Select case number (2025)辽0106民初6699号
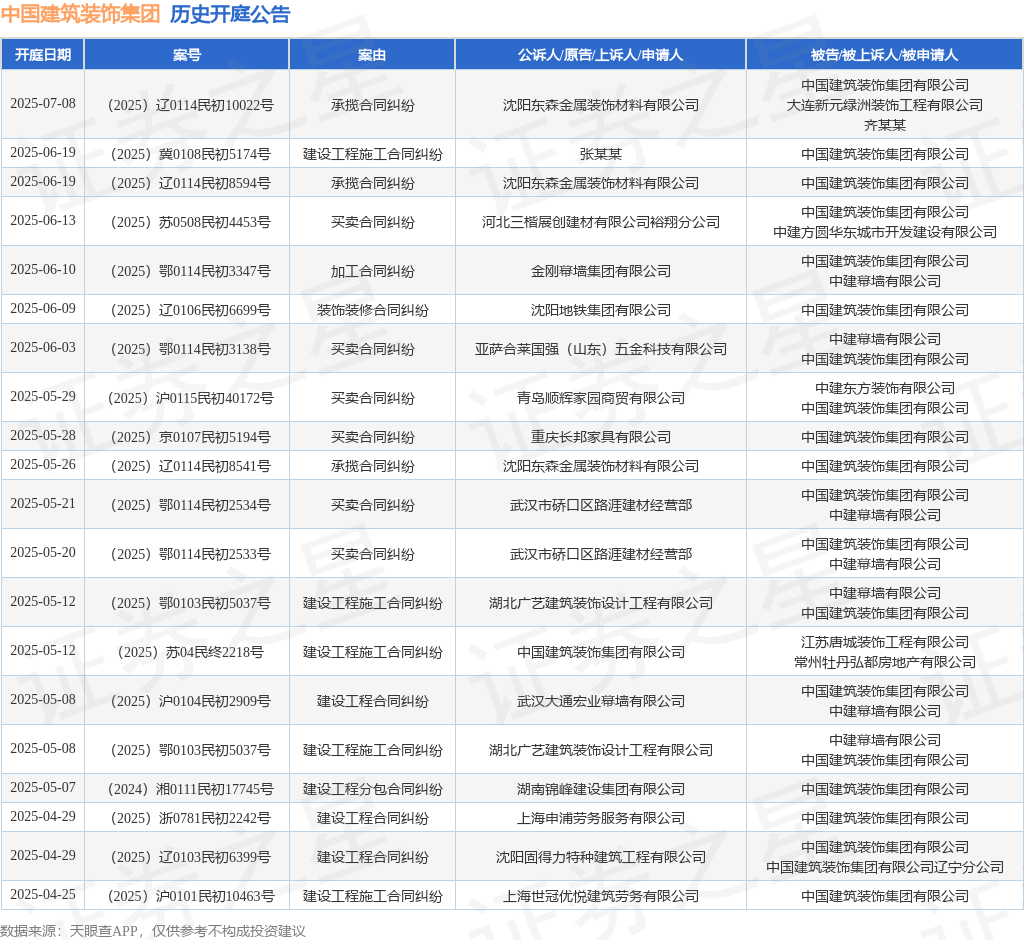1024x940 pixels. pyautogui.click(x=190, y=310)
